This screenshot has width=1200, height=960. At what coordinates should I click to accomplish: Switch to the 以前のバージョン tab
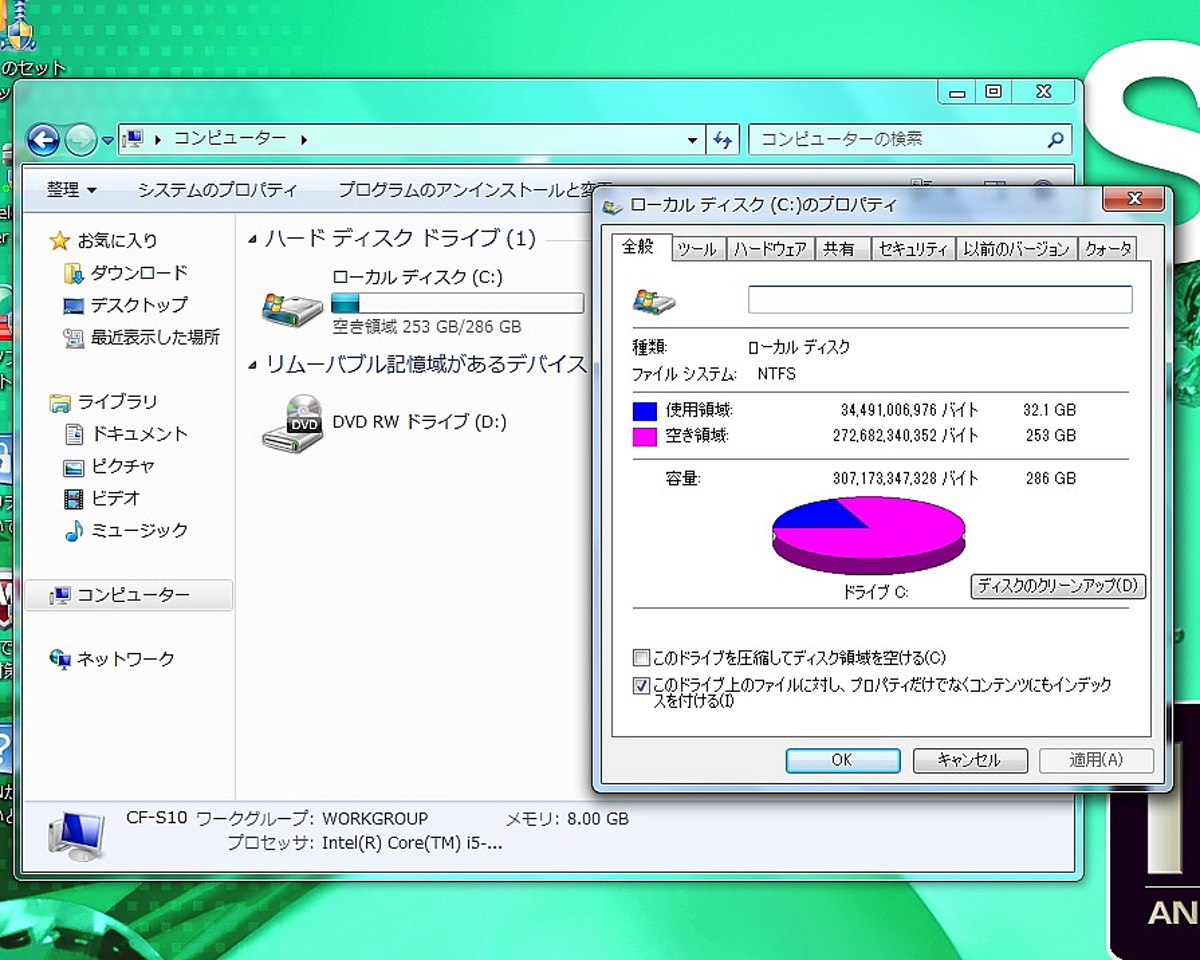(x=1017, y=250)
